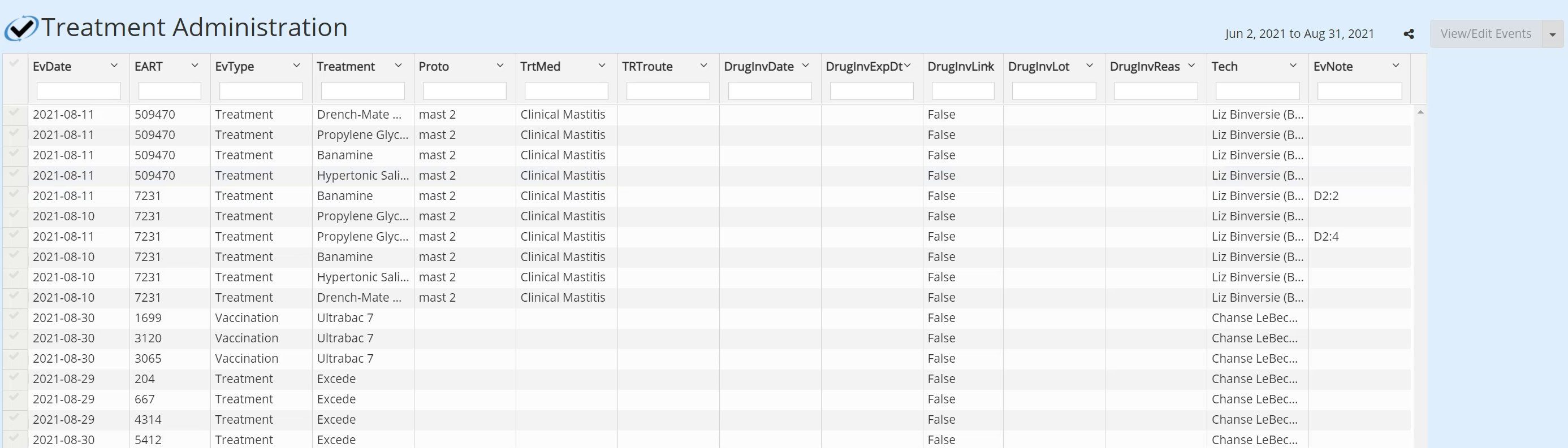Viewport: 1568px width, 448px height.
Task: Open the DrugInvDate column menu chevron
Action: (805, 66)
